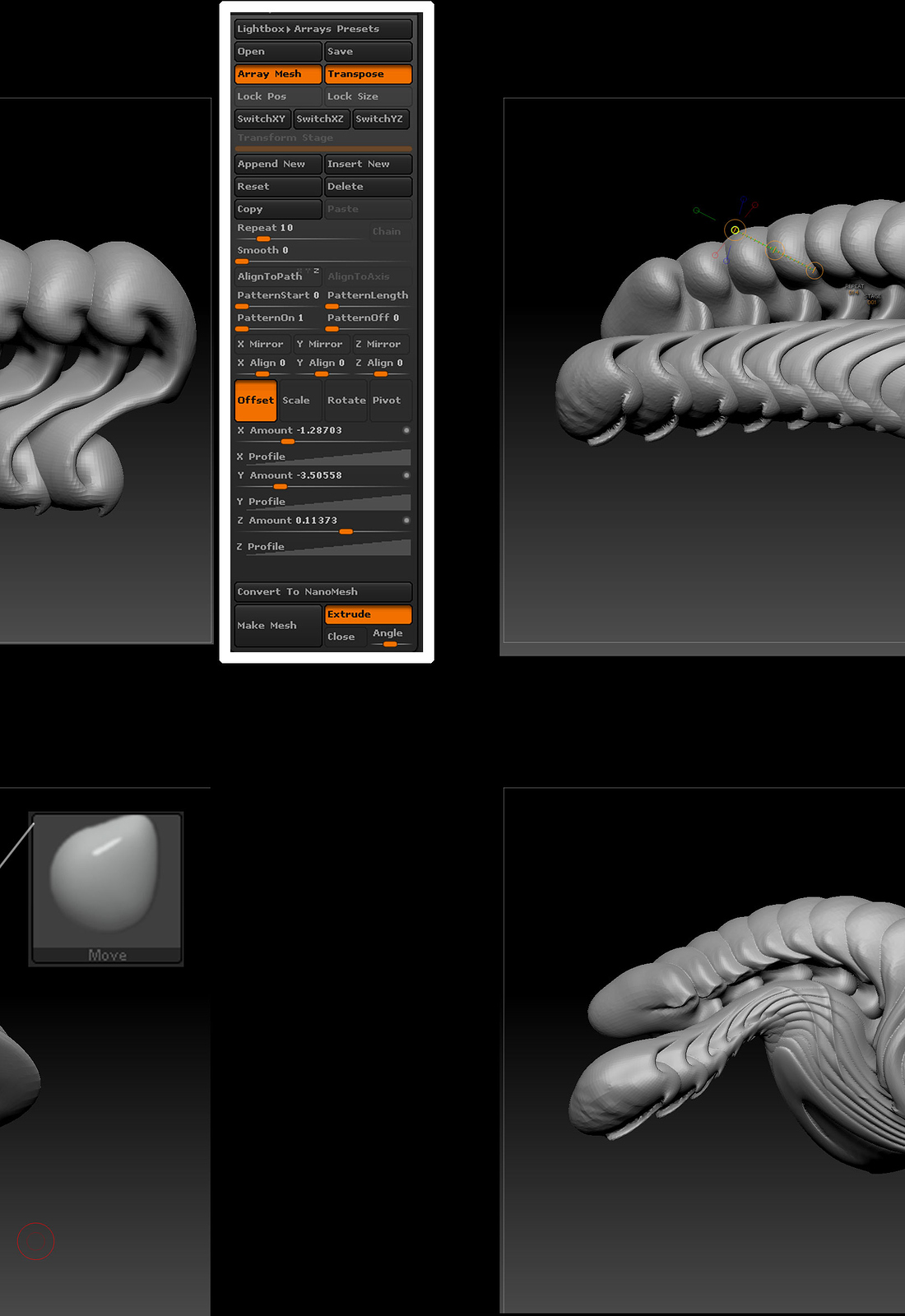Toggle Y Mirror

click(x=322, y=344)
